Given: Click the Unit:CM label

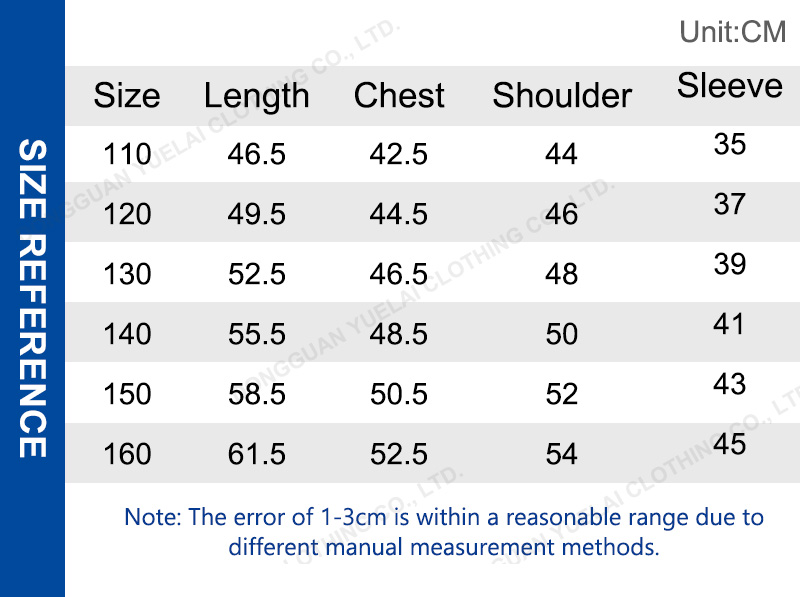Looking at the screenshot, I should tap(733, 32).
